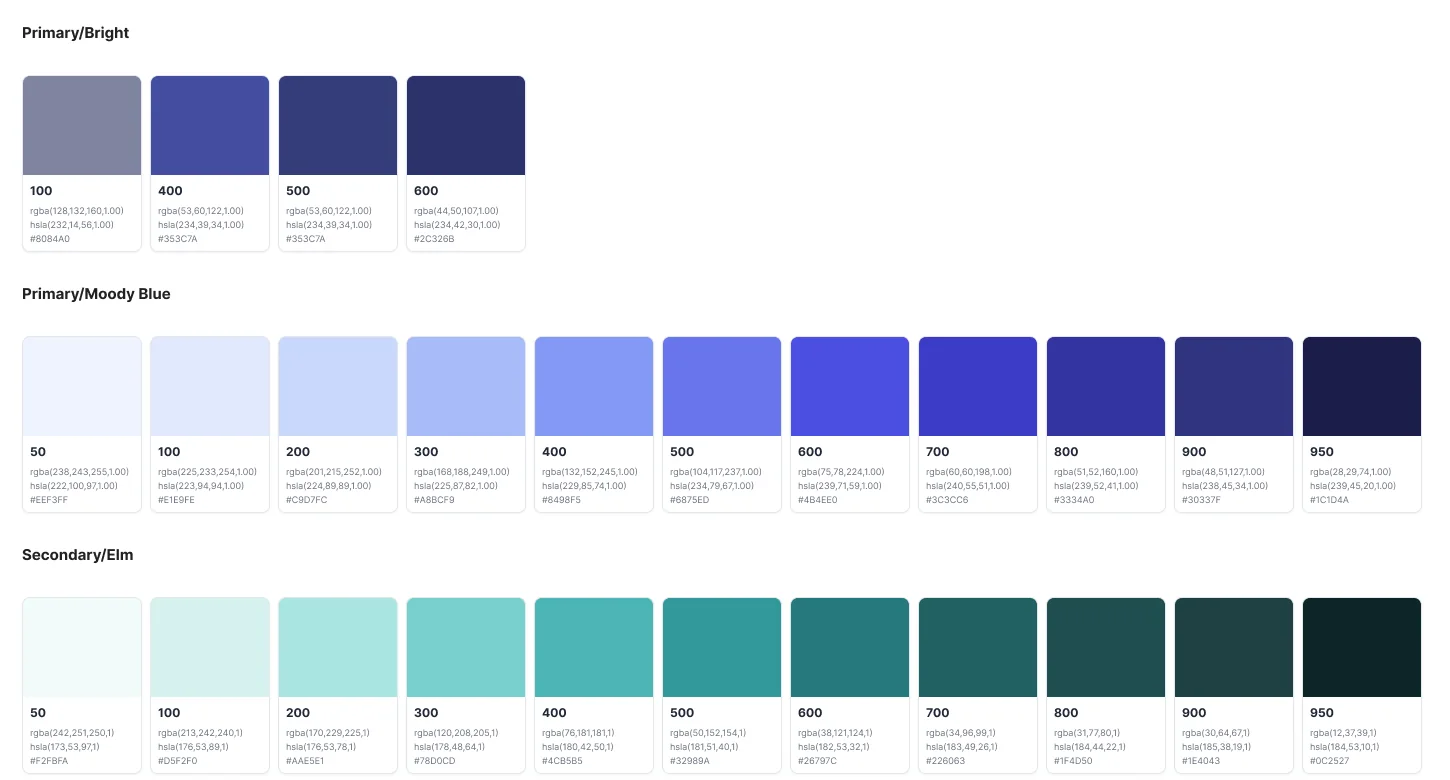
Task: Select the Secondary/Elm 800 color swatch
Action: click(x=1106, y=647)
